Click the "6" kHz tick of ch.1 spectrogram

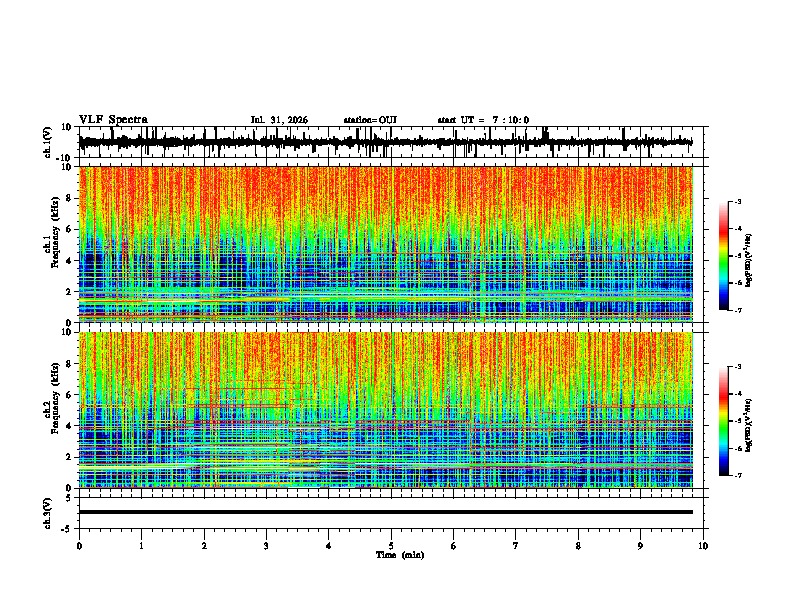click(69, 229)
